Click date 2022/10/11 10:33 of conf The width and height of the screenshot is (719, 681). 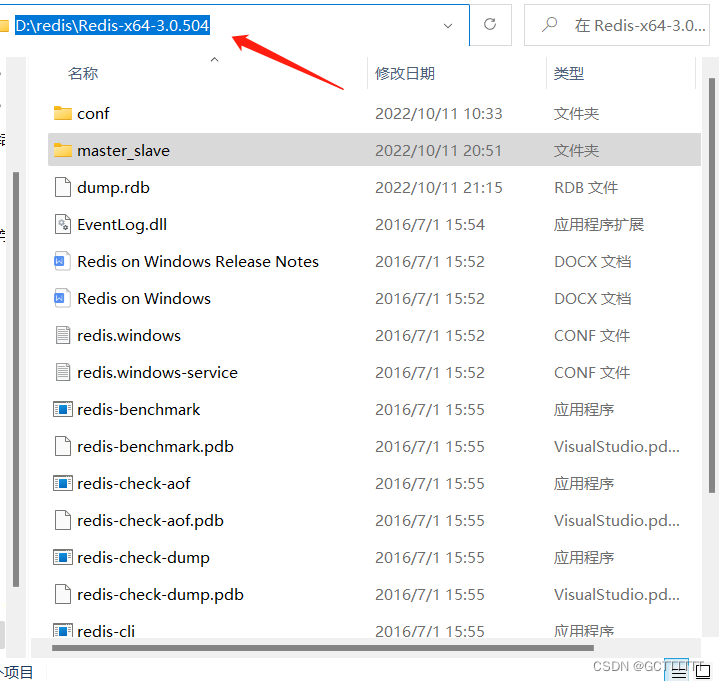tap(439, 113)
